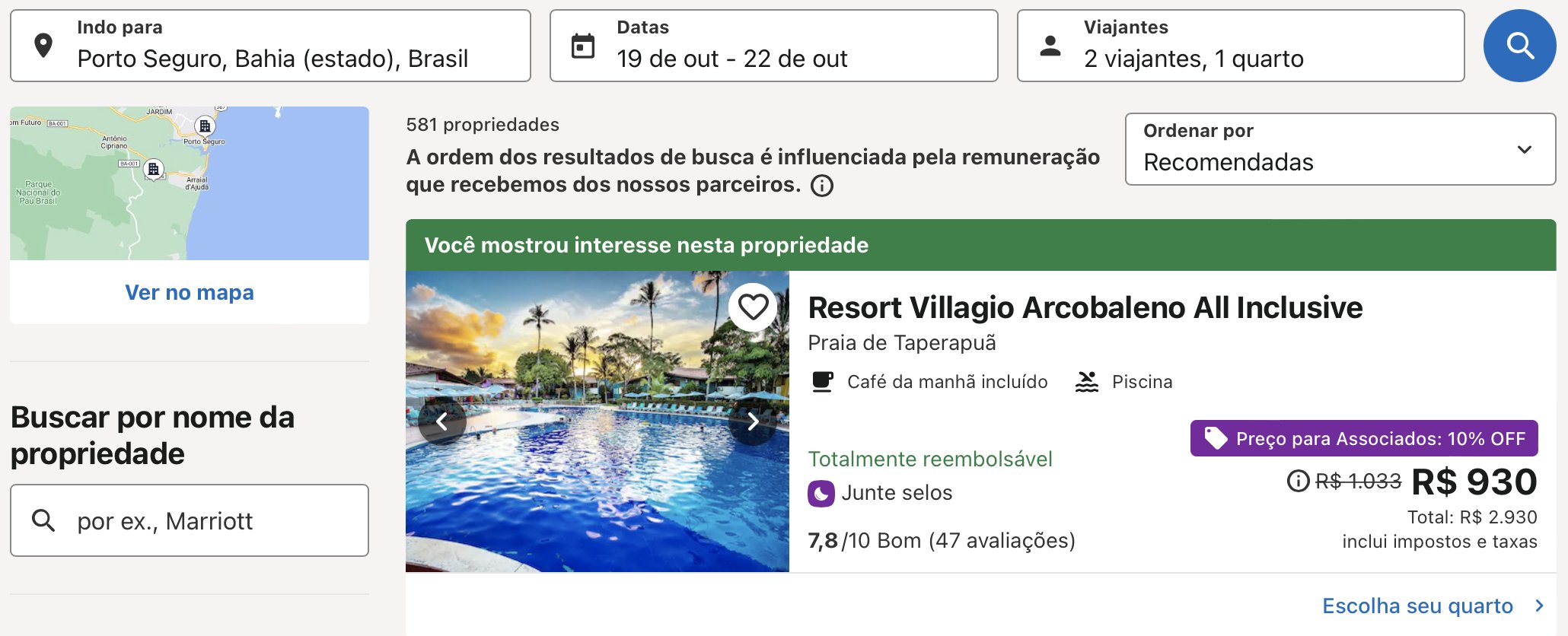Open info icon beside partner remuneration notice

[822, 186]
